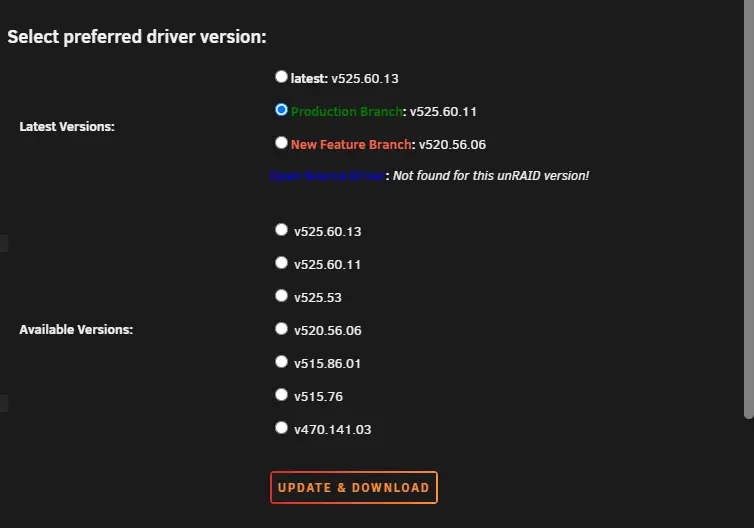754x528 pixels.
Task: Select the Production Branch v525.60.11 radio button
Action: [x=281, y=109]
